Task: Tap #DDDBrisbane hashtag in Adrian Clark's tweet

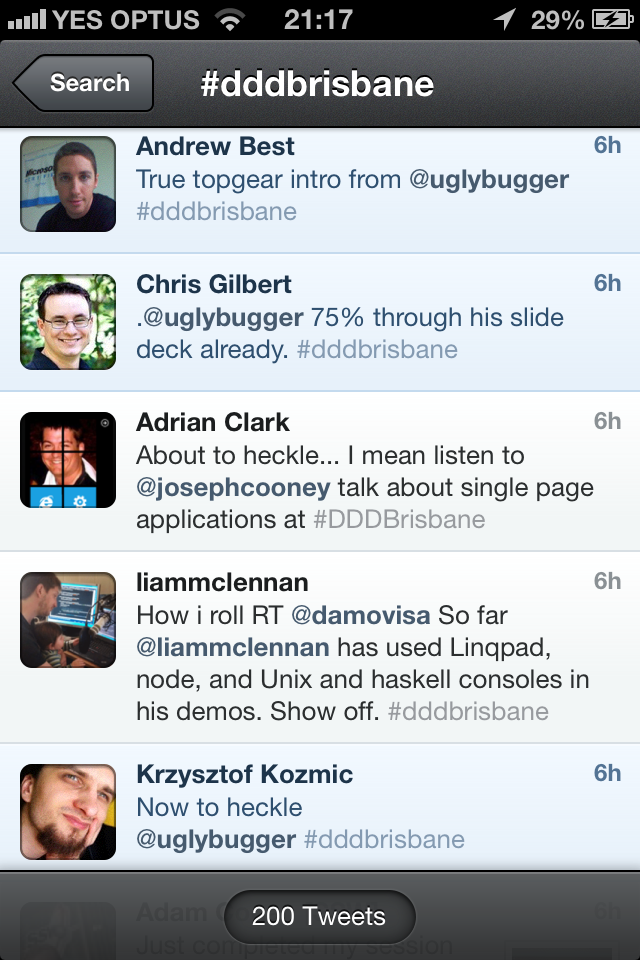Action: tap(399, 520)
